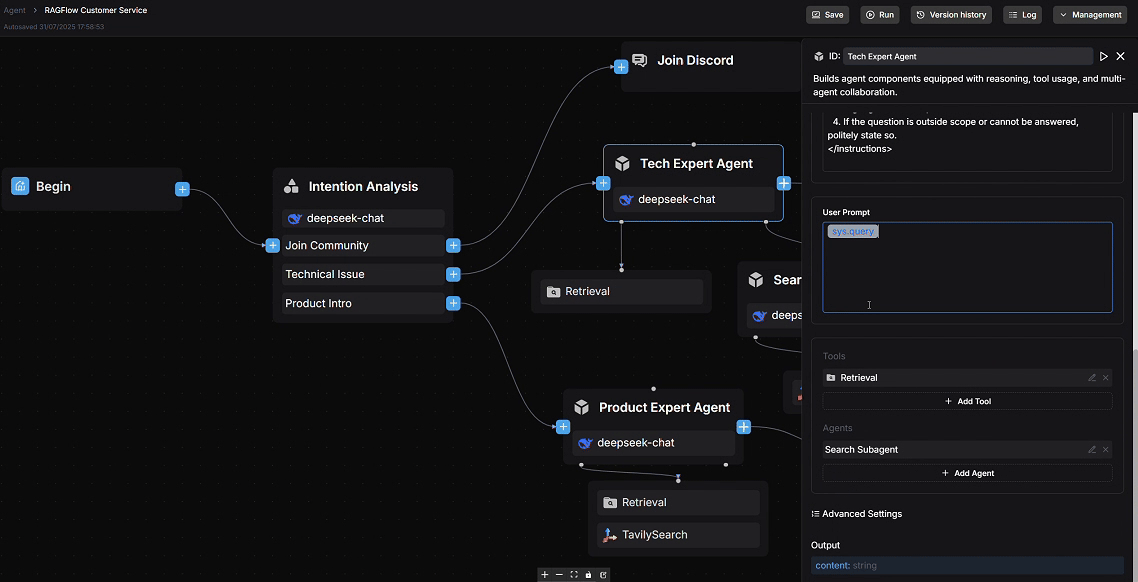Click the Intention Analysis shapes icon
The height and width of the screenshot is (582, 1138).
pos(291,186)
